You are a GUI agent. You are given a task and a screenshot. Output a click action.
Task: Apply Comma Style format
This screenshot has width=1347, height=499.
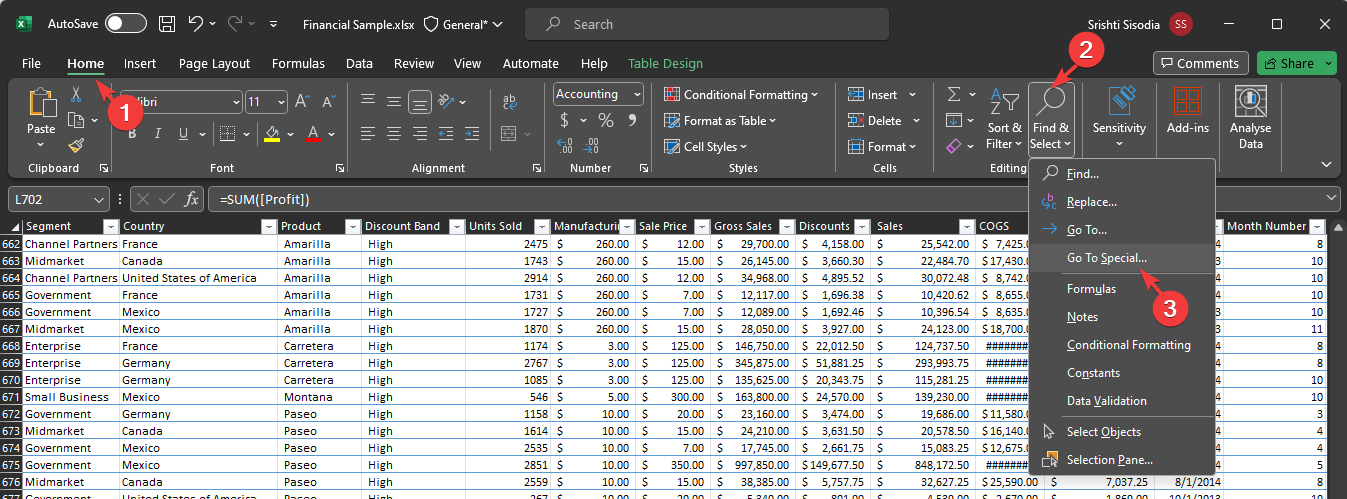coord(632,120)
